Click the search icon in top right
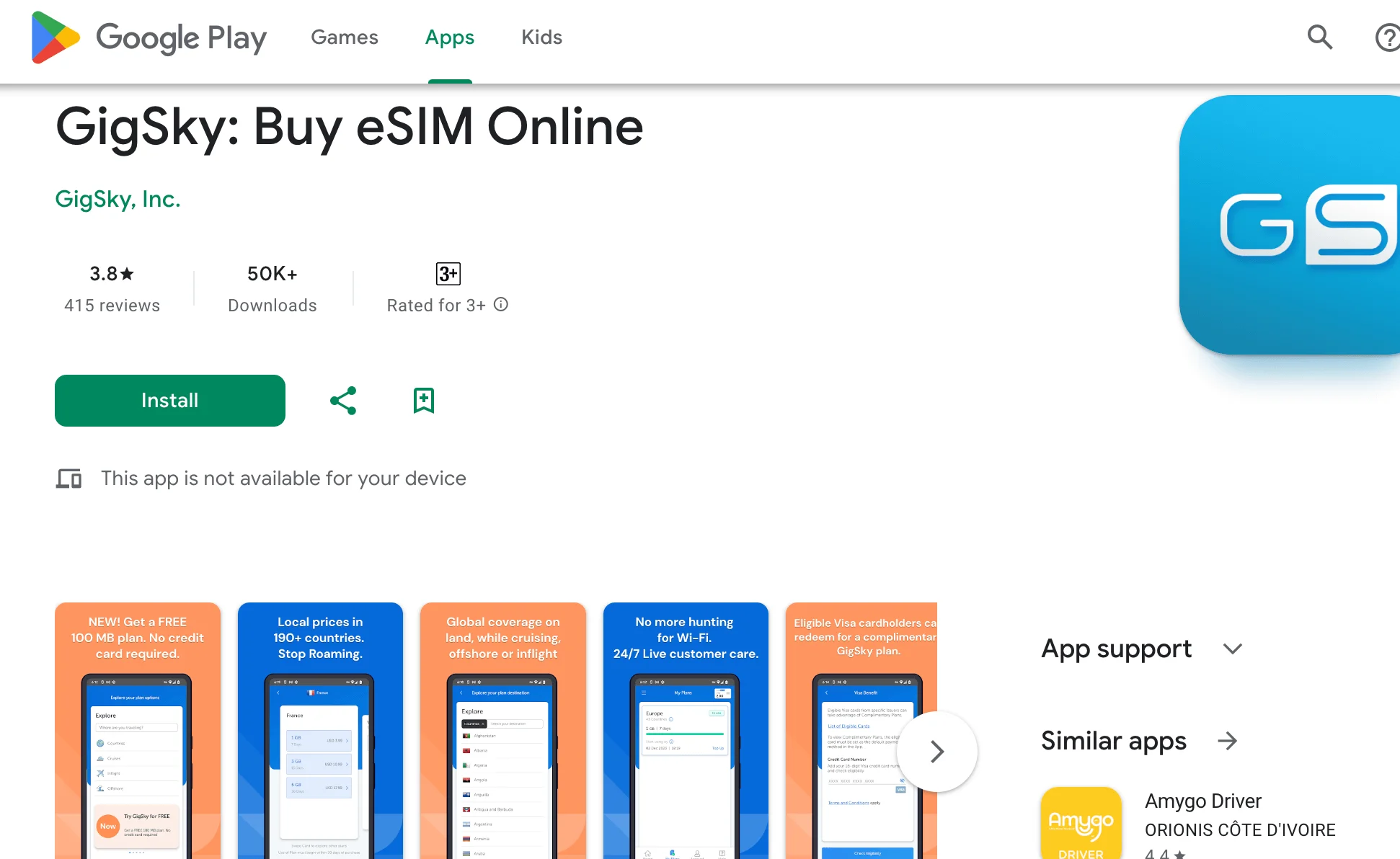Image resolution: width=1400 pixels, height=859 pixels. click(1322, 37)
